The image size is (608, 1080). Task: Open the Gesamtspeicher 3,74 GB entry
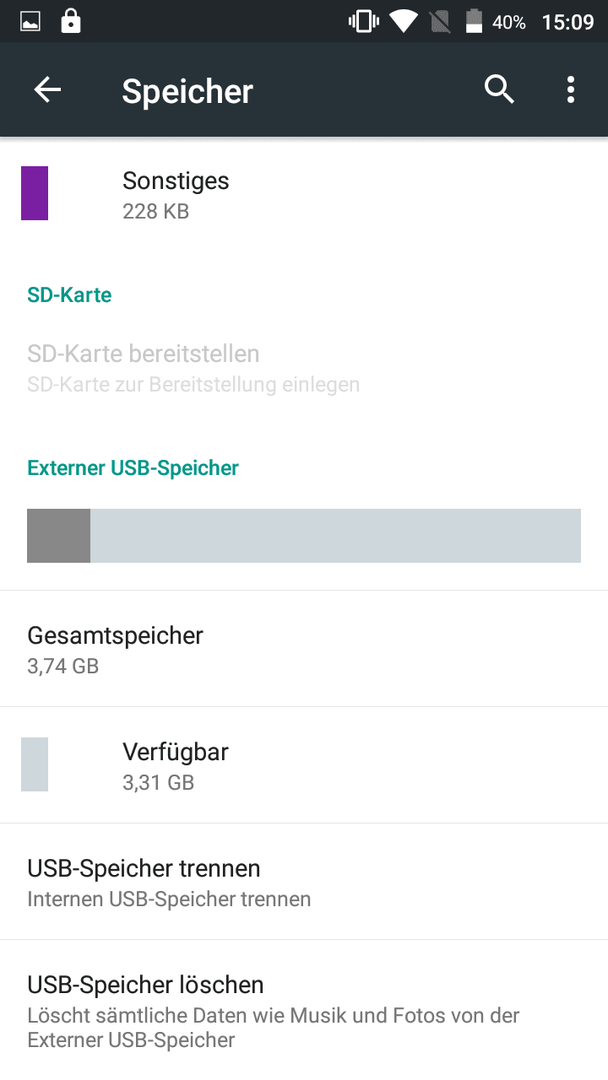tap(304, 649)
